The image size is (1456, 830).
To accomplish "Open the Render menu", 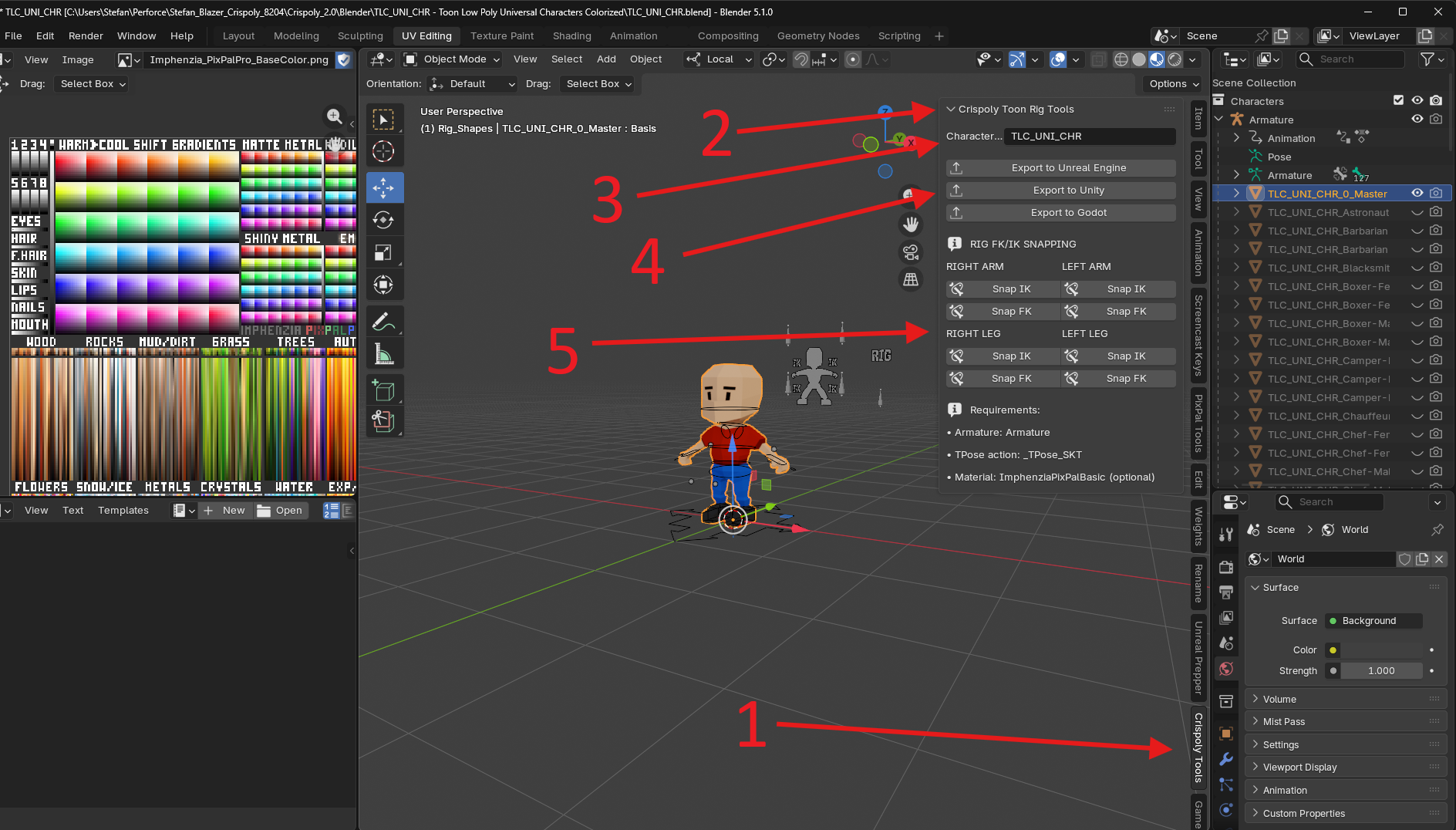I will (86, 36).
